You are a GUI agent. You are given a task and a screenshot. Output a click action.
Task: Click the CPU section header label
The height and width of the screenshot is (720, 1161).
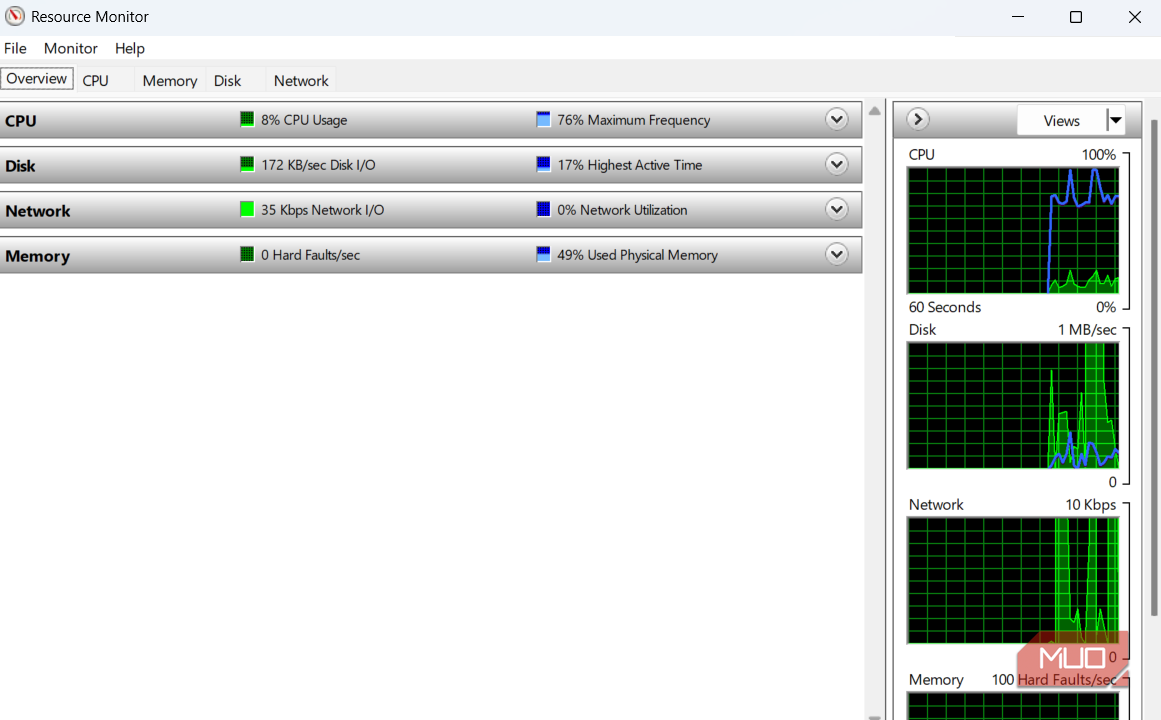pos(21,121)
